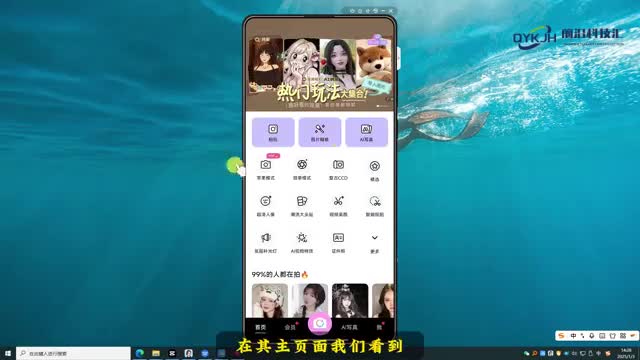The height and width of the screenshot is (360, 640).
Task: Open the scissors-sparkle 视频美颜 icon
Action: 338,201
